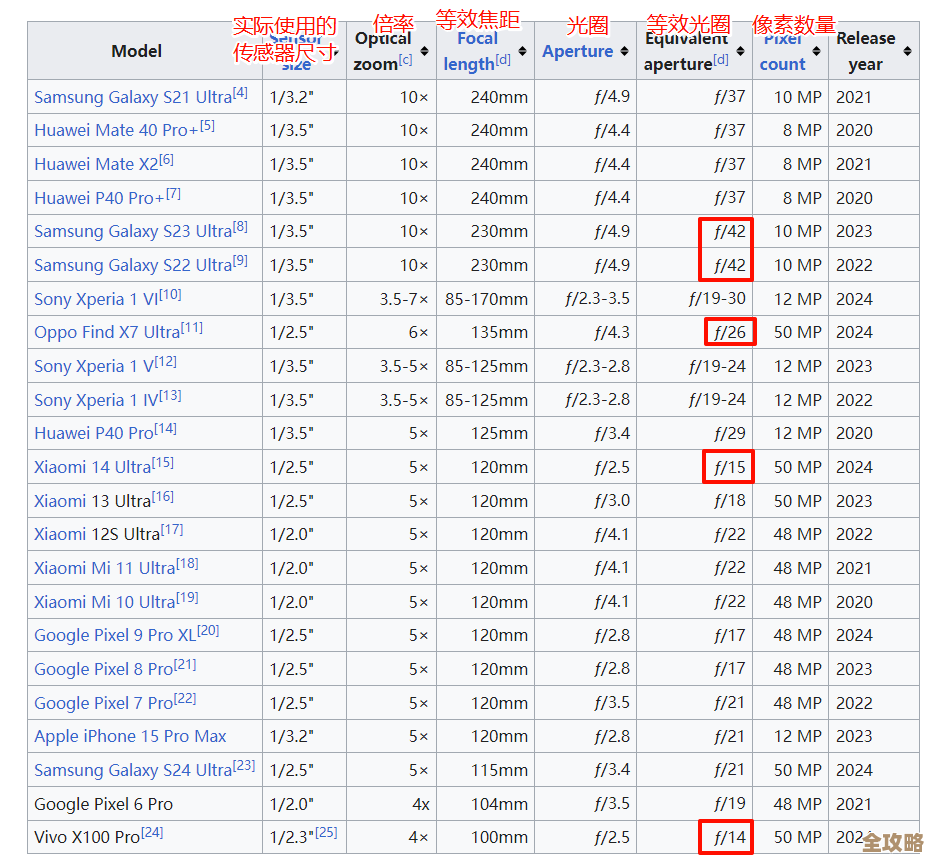The width and height of the screenshot is (929, 861).
Task: Sort by Equivalent aperture column arrows
Action: 741,51
